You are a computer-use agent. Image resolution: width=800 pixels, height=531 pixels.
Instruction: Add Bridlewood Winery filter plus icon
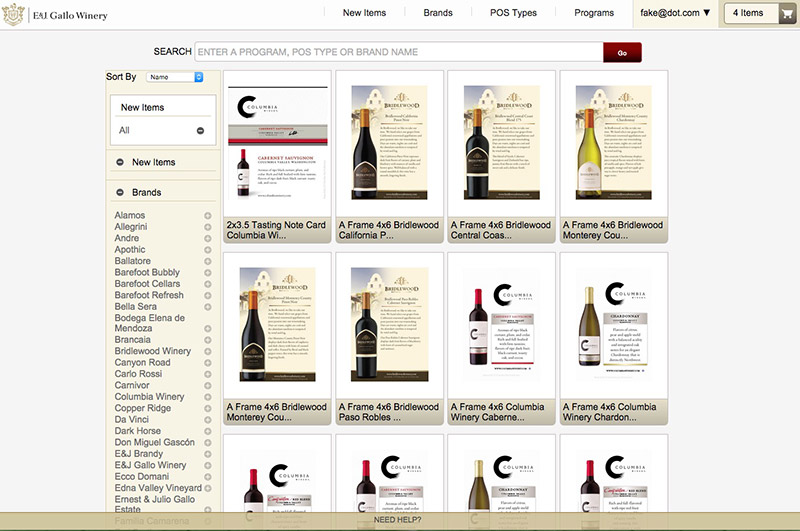pos(208,351)
